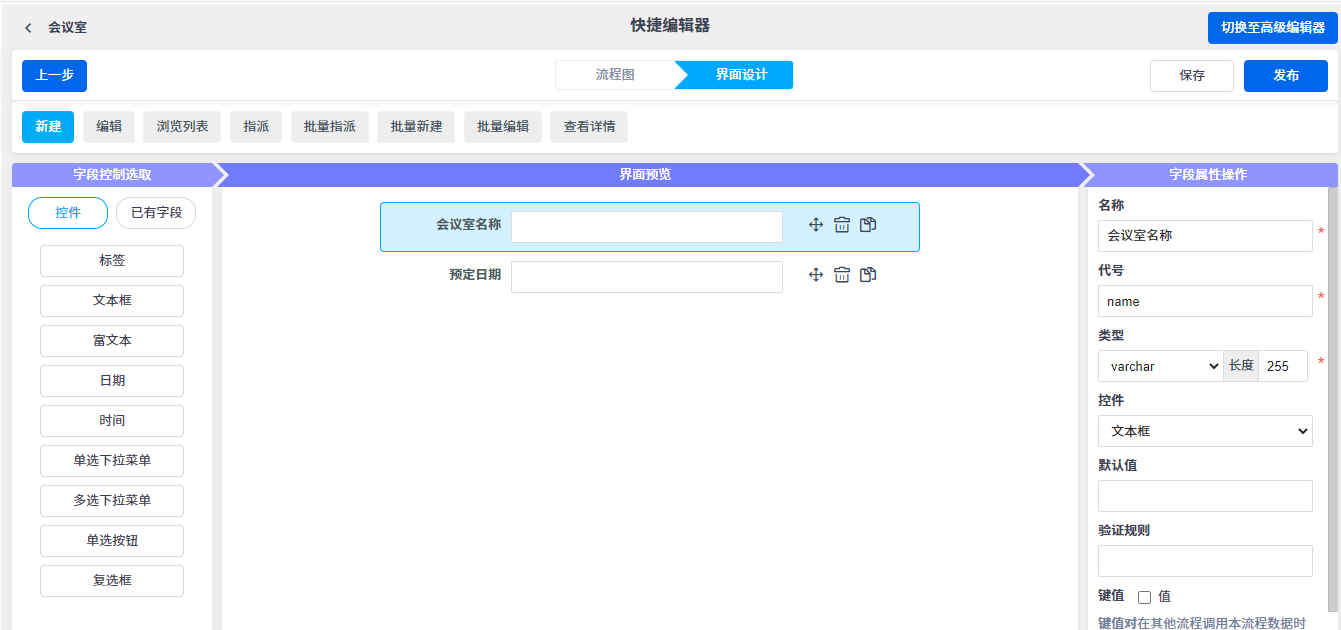Open the 浏览列表 tab
Image resolution: width=1341 pixels, height=630 pixels.
tap(182, 127)
